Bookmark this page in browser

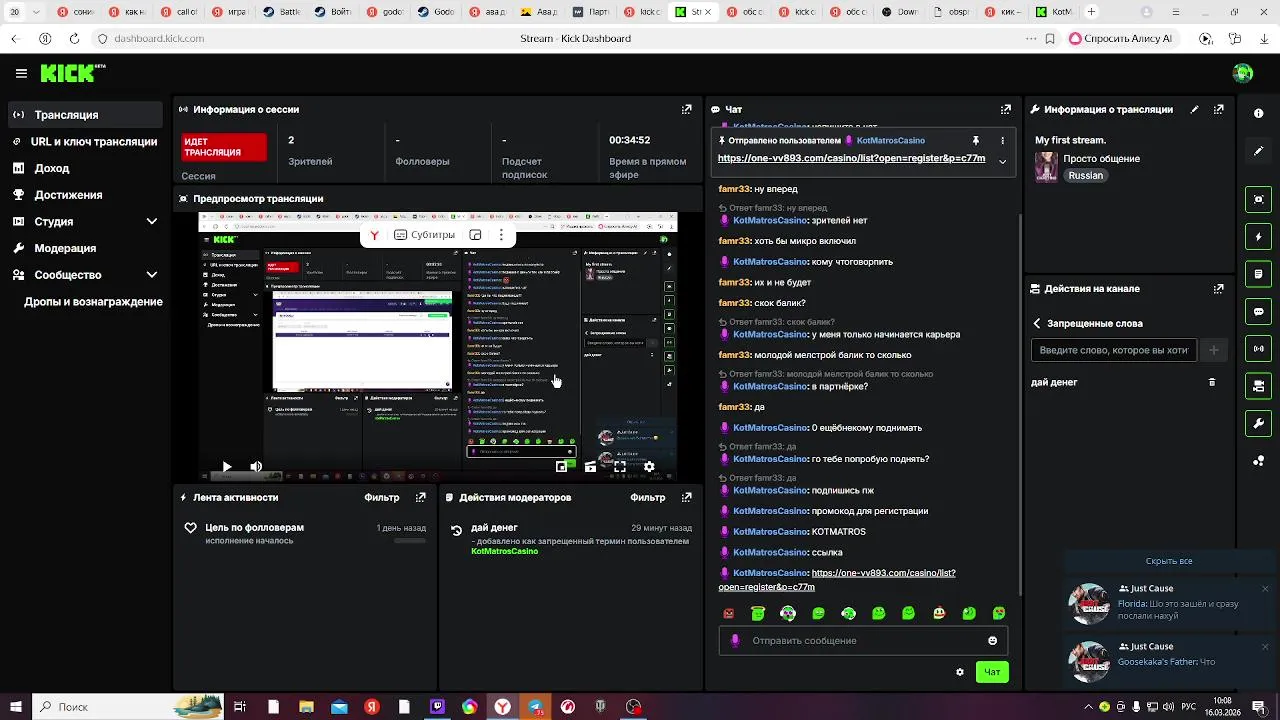tap(1050, 38)
